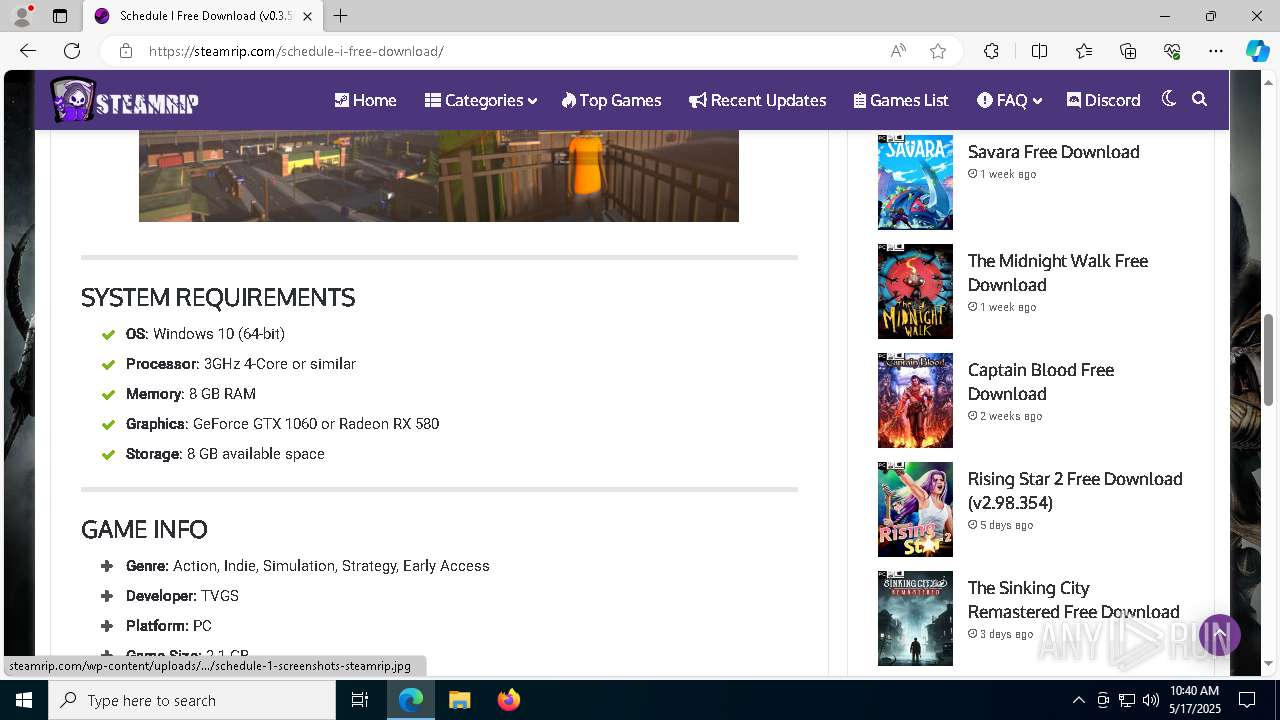Viewport: 1280px width, 720px height.
Task: Click the SYSTEM REQUIREMENTS heading
Action: 218,298
